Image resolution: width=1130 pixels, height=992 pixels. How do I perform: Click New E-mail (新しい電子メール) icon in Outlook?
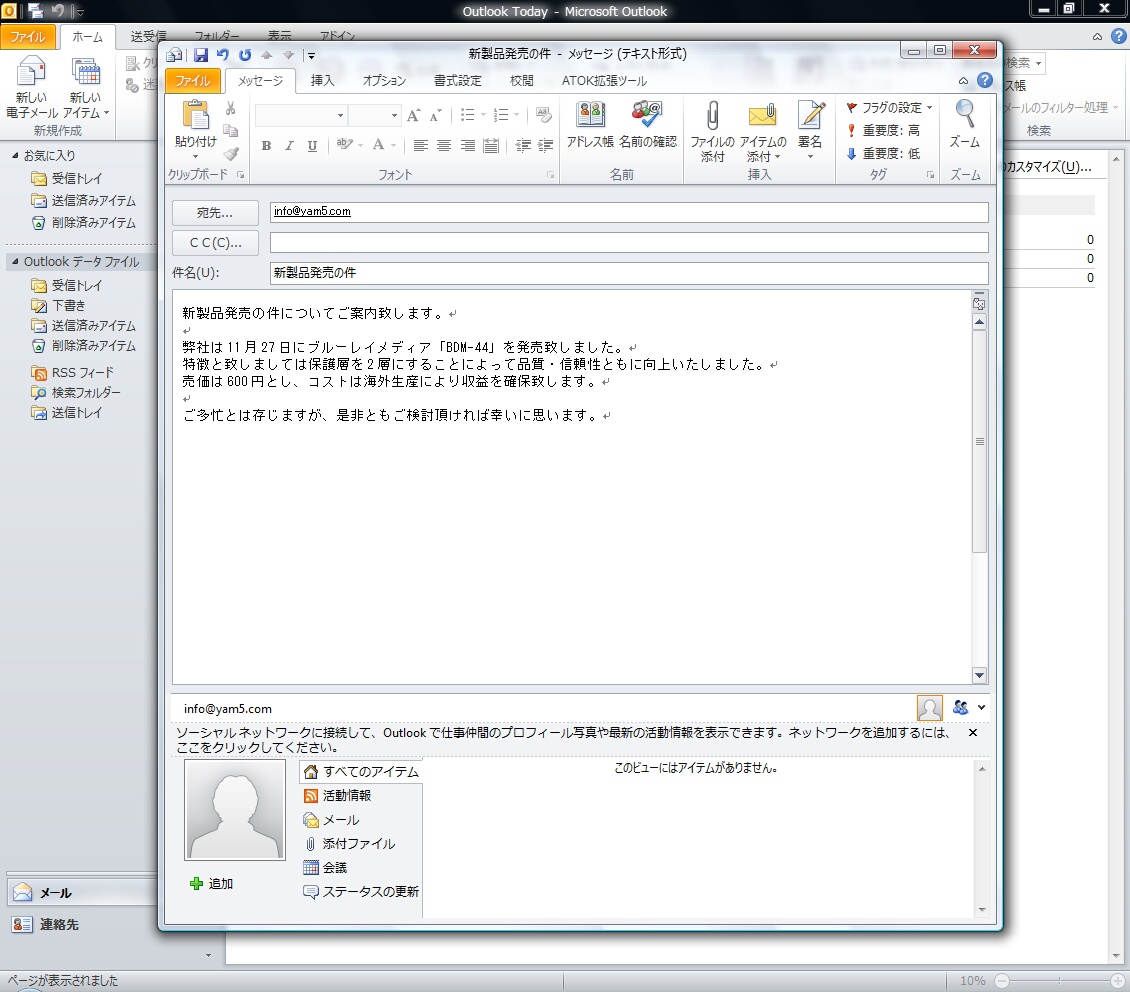(x=31, y=72)
